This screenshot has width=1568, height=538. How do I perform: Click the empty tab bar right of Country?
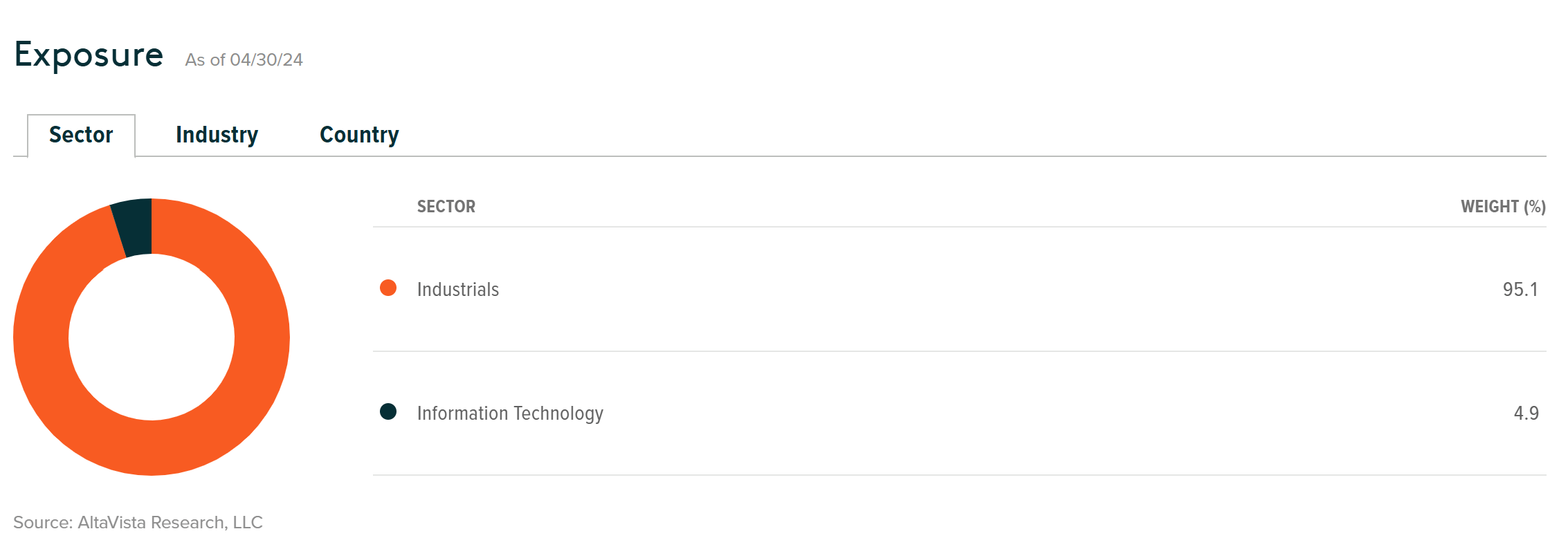[x=969, y=135]
